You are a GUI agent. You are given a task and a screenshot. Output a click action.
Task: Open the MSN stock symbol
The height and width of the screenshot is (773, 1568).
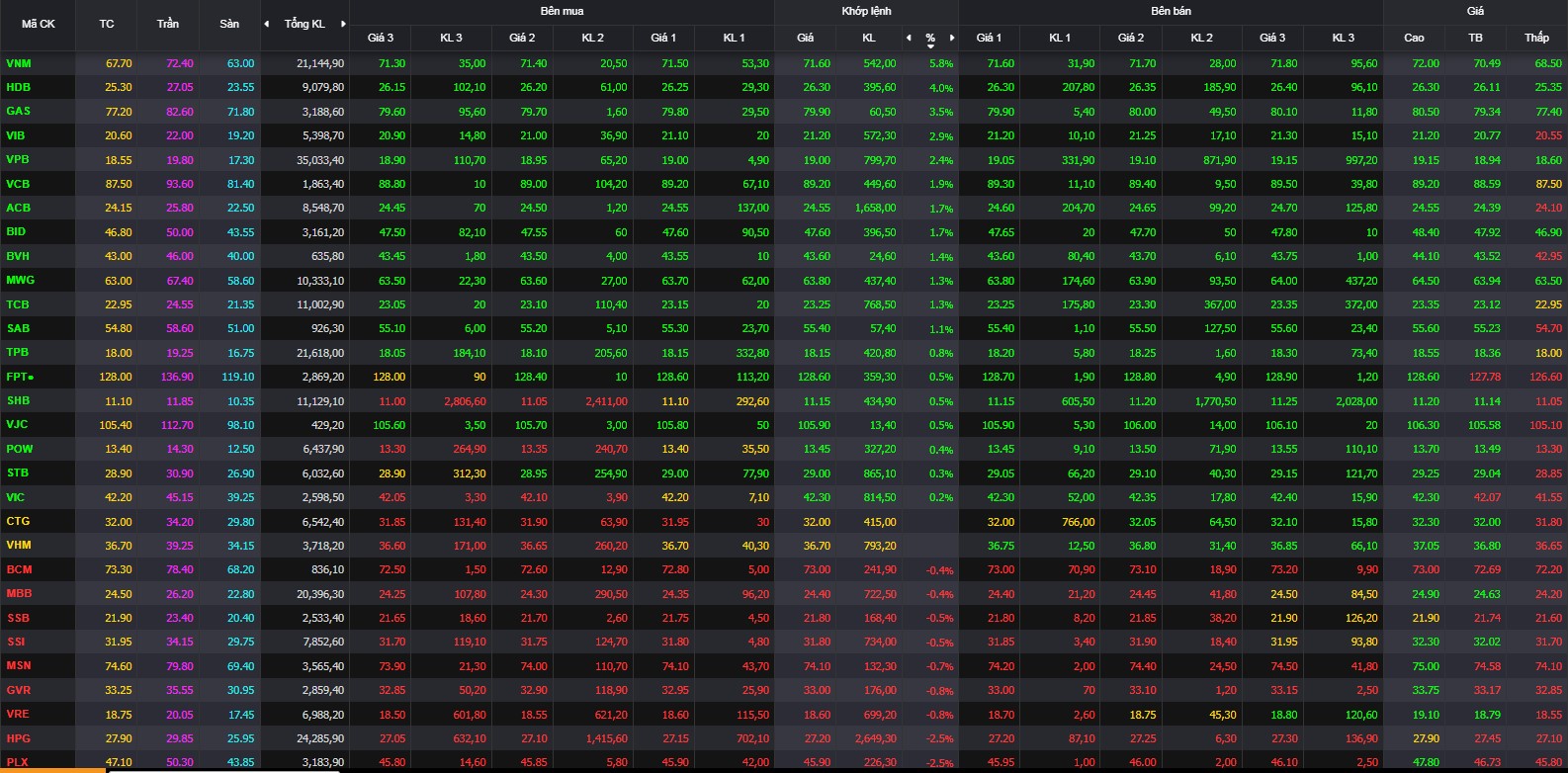point(19,665)
